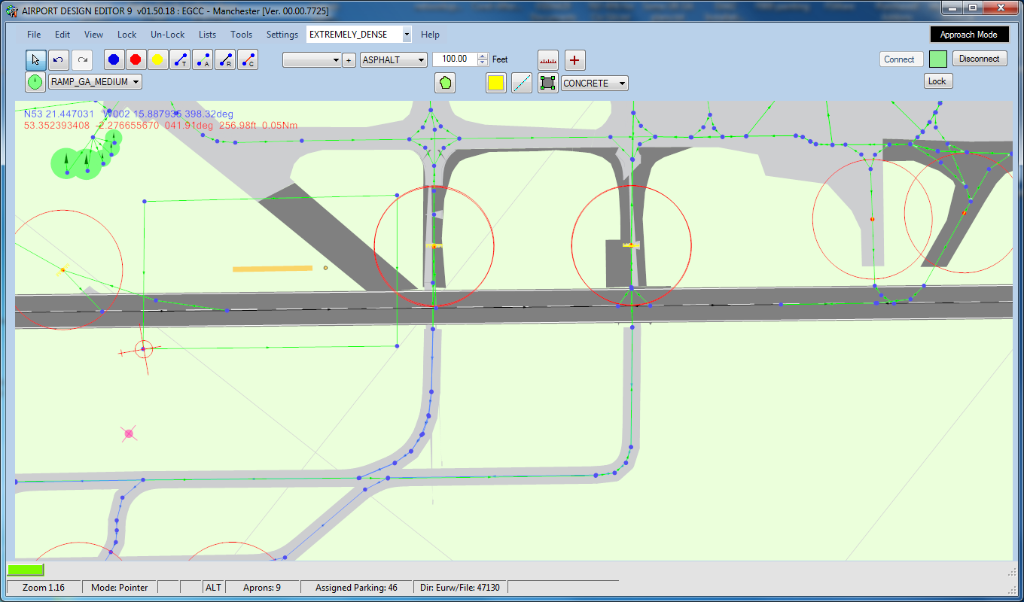Pick the blue circle node tool

coord(114,60)
